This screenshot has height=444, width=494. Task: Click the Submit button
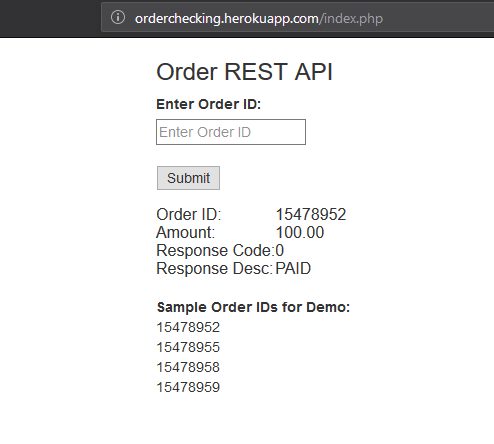point(188,178)
